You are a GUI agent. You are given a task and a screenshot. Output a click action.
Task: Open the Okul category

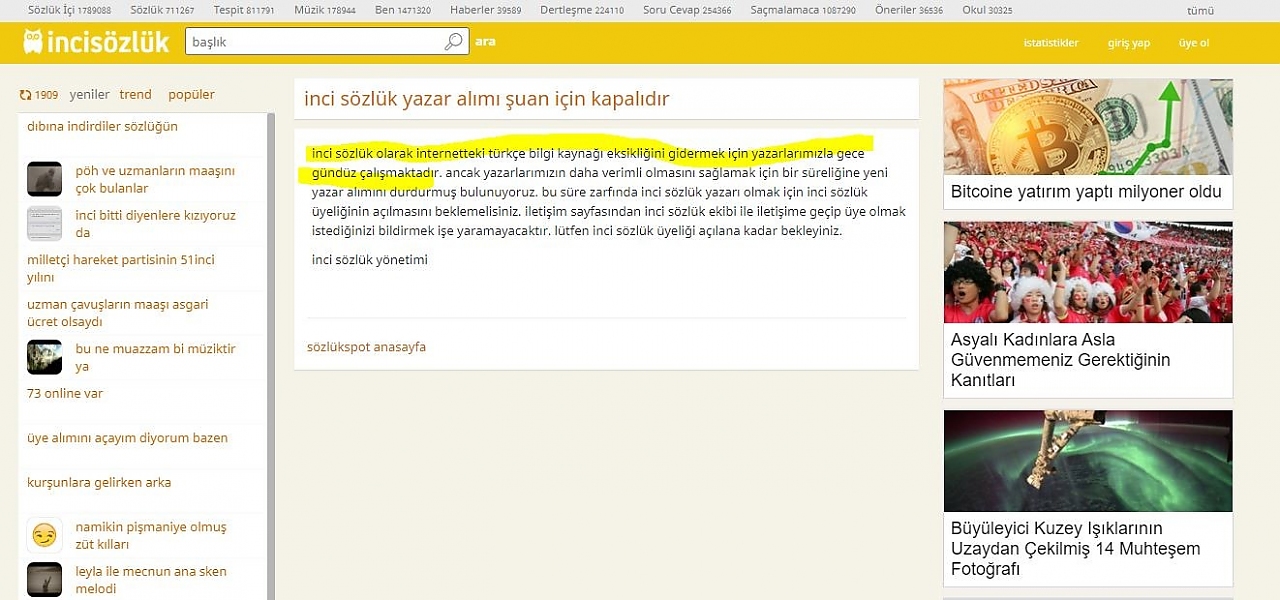point(987,10)
